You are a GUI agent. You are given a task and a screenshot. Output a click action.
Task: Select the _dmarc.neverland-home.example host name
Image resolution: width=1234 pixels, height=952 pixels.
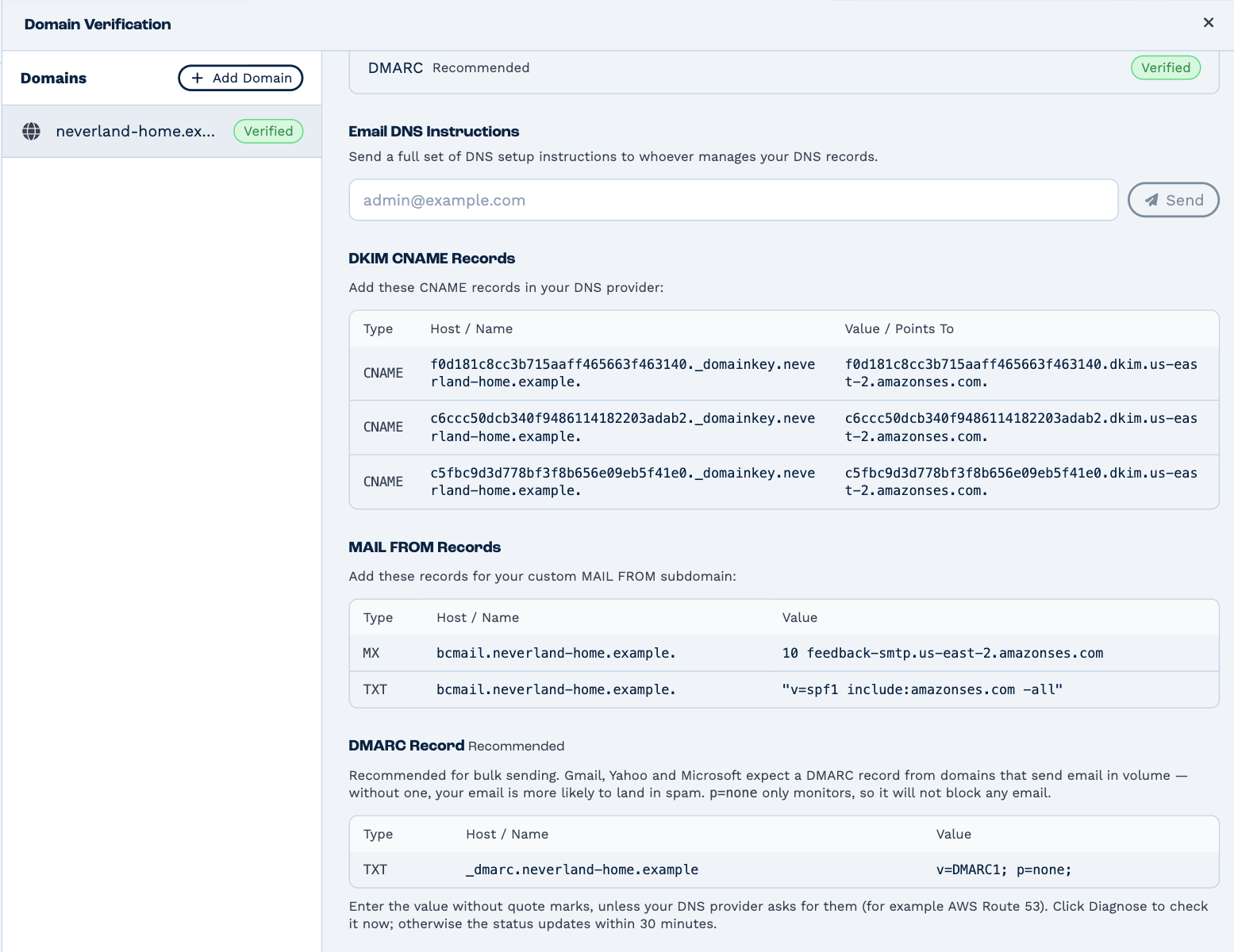pyautogui.click(x=582, y=870)
